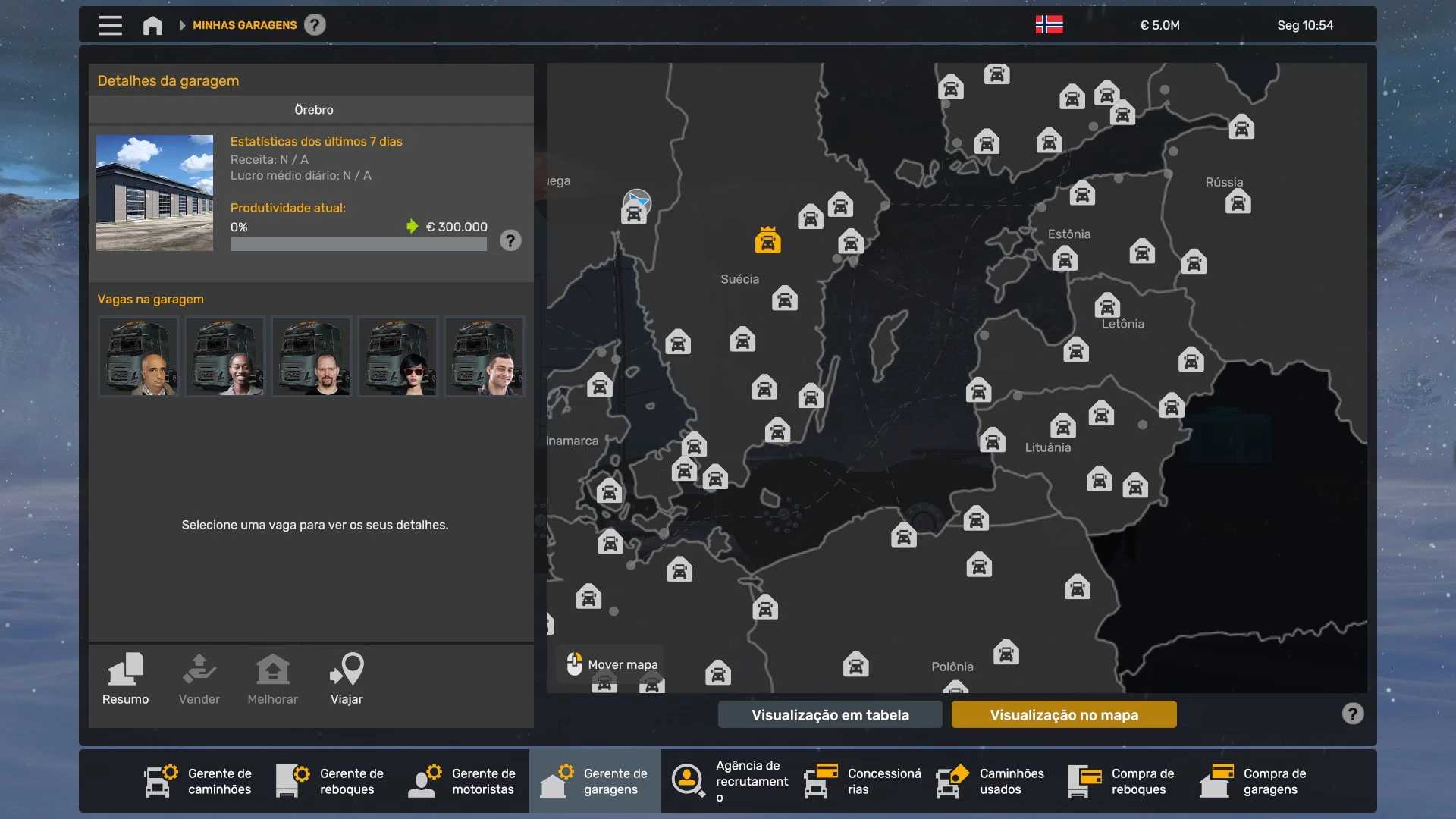Click the Norway flag icon
The width and height of the screenshot is (1456, 819).
(x=1049, y=25)
